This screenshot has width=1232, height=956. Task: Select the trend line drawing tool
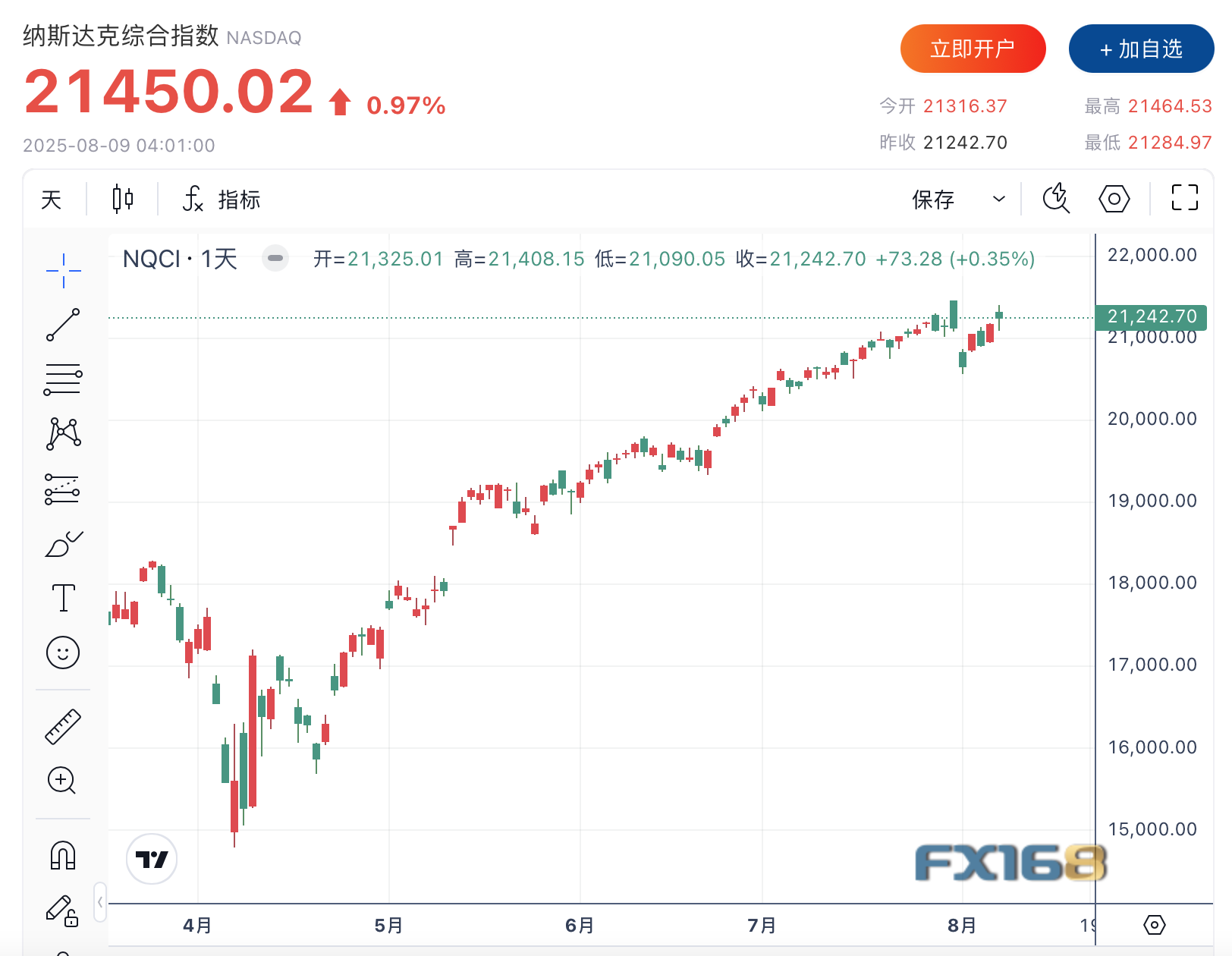click(x=63, y=325)
